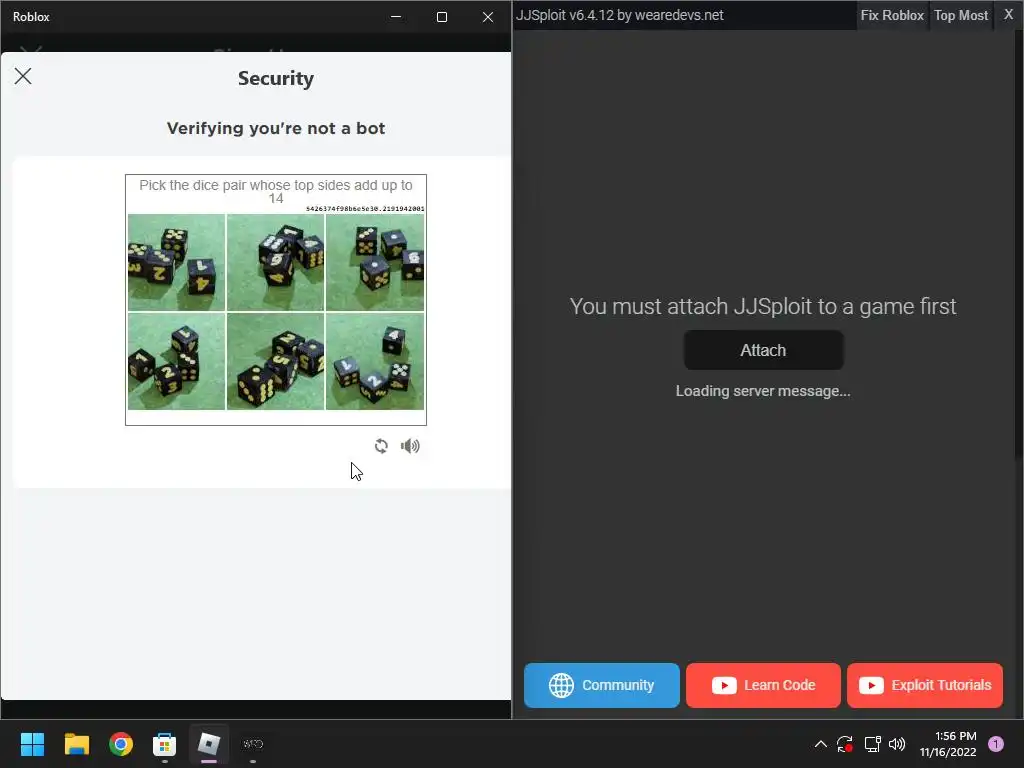Click the 'Loading server message...' text
The height and width of the screenshot is (768, 1024).
(763, 391)
